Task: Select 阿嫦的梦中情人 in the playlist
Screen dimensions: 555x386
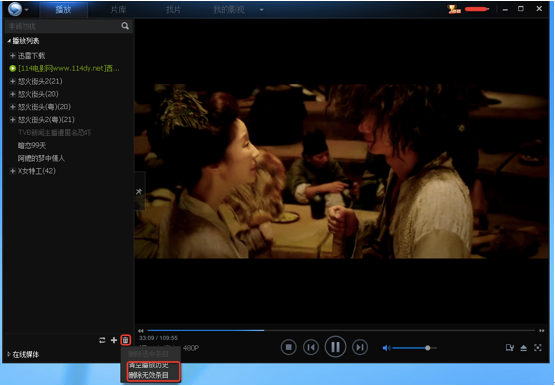Action: [x=41, y=158]
